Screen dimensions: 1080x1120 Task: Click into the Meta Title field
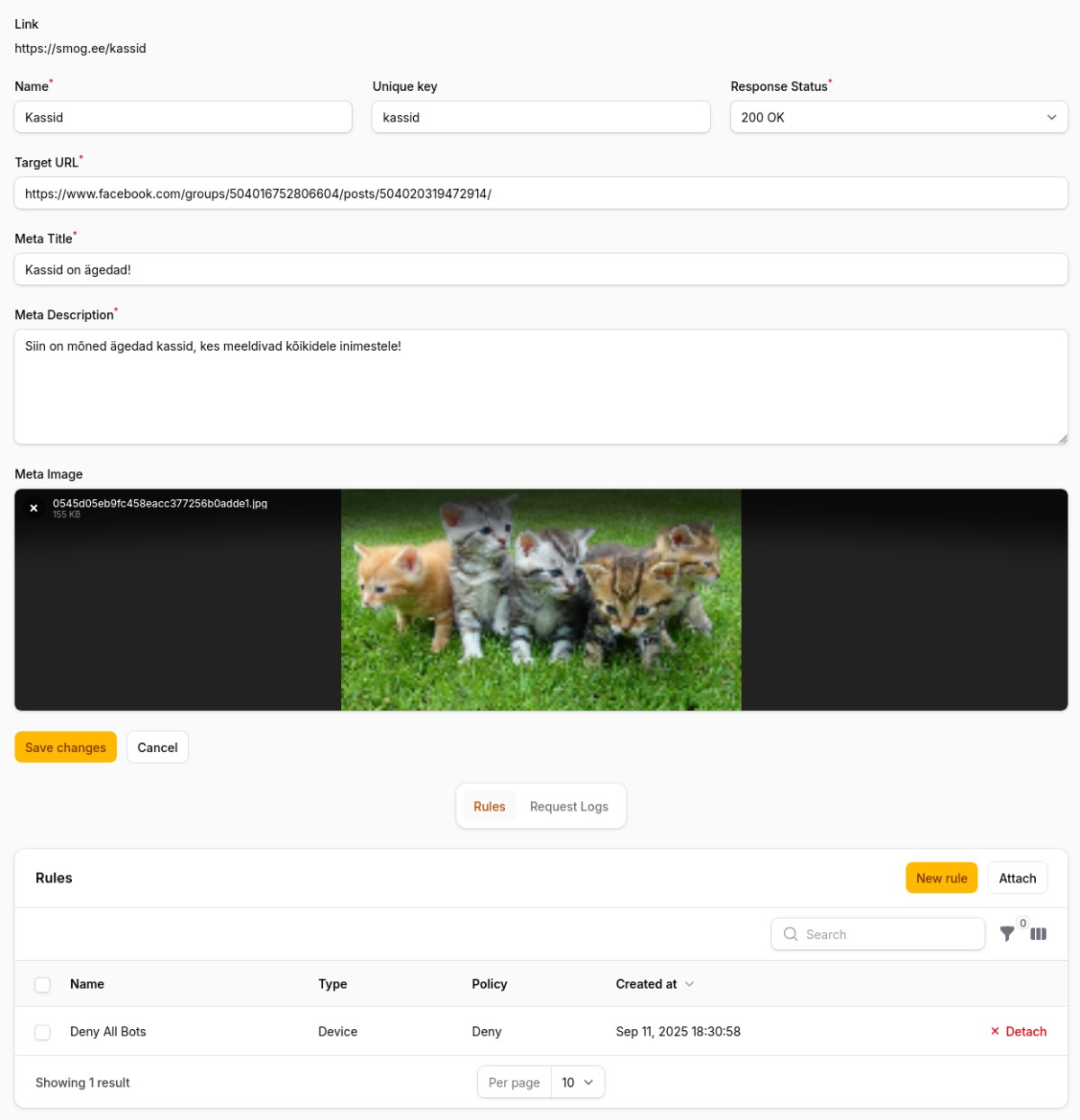(x=540, y=270)
